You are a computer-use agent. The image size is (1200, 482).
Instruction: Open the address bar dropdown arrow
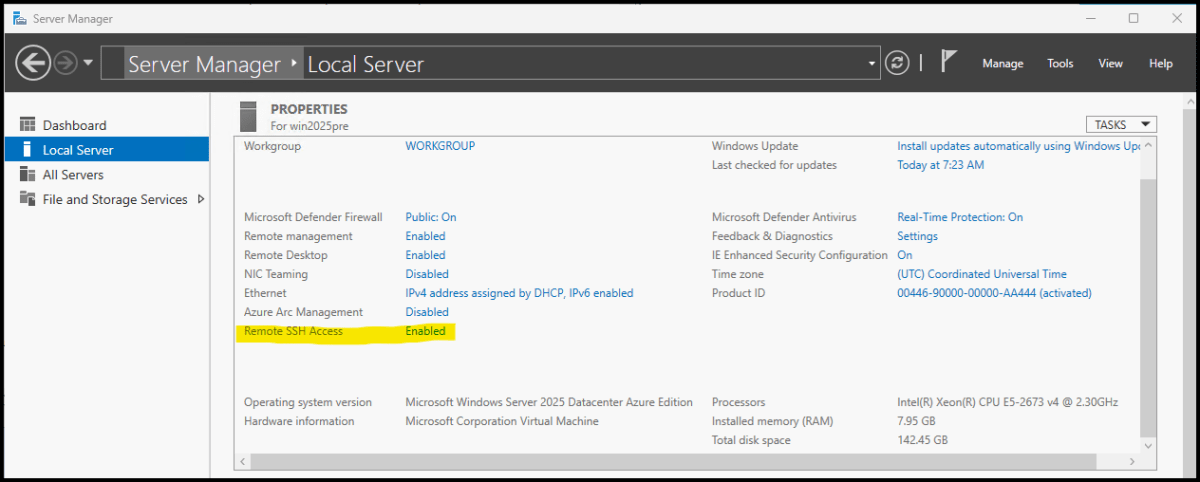(872, 63)
